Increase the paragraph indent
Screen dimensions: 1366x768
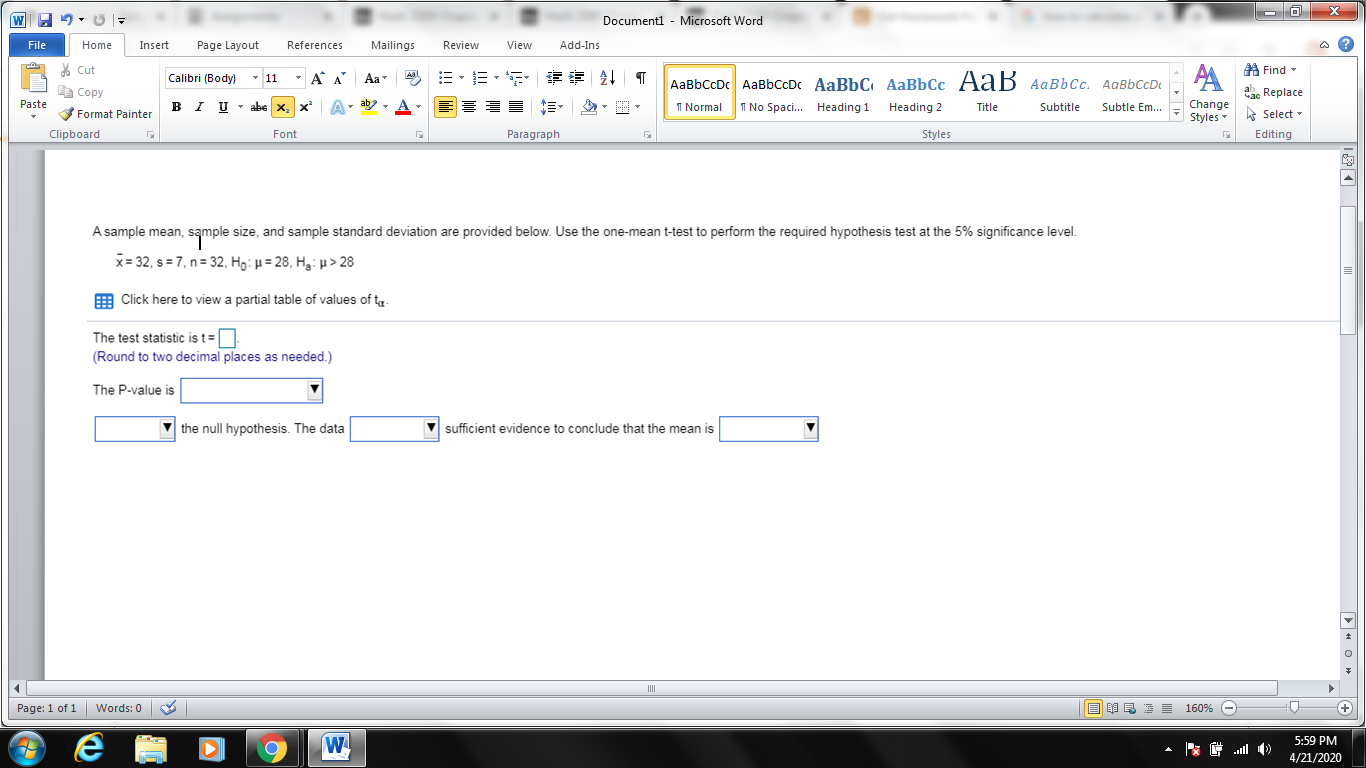coord(578,78)
